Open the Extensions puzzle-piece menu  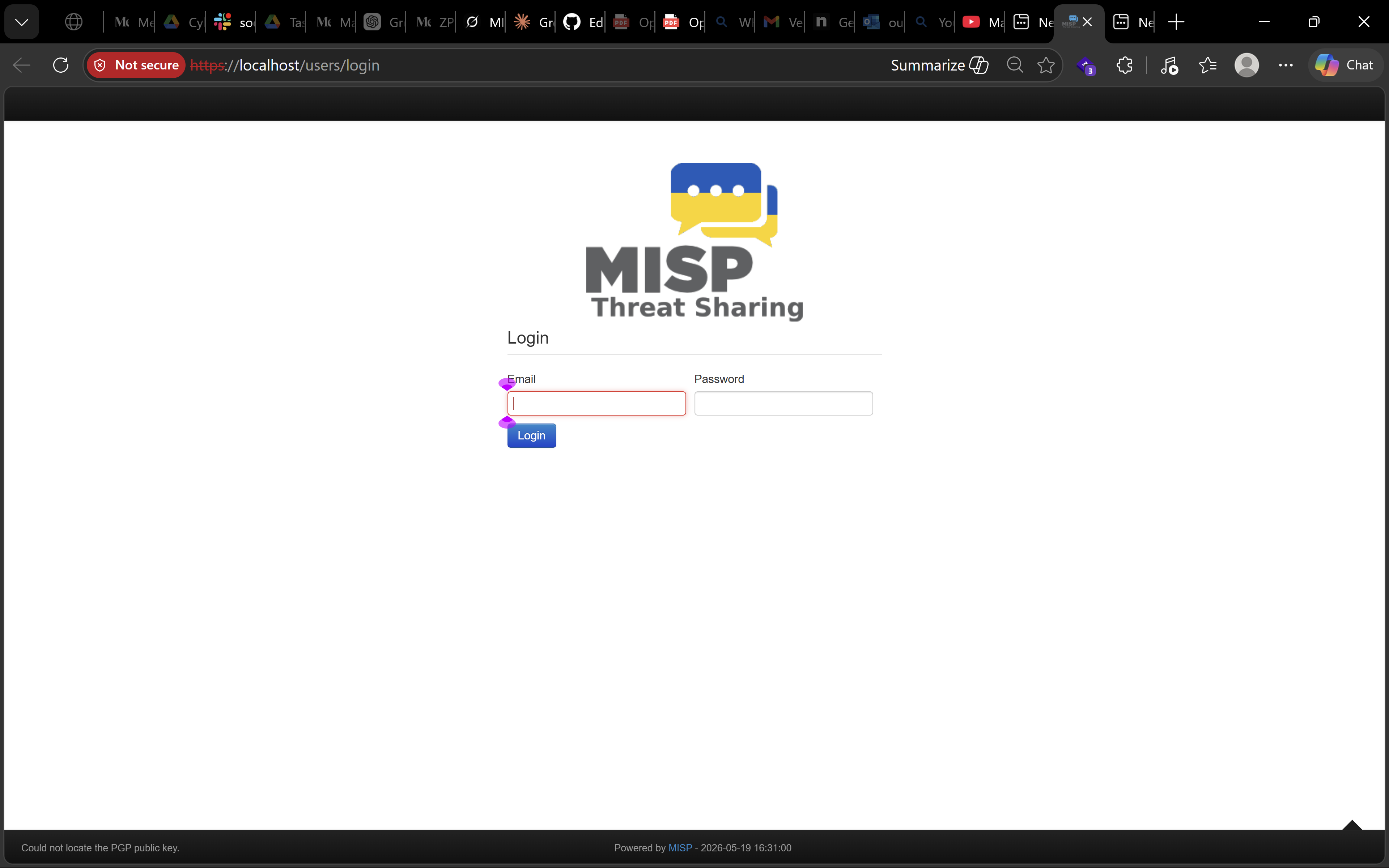1124,65
